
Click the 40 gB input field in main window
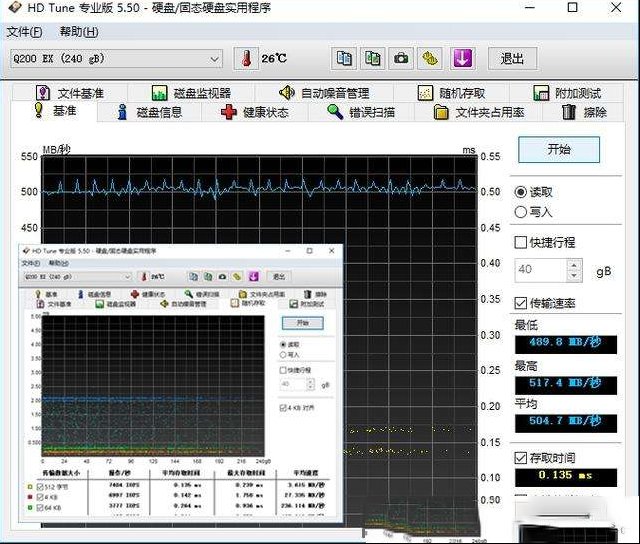[541, 270]
